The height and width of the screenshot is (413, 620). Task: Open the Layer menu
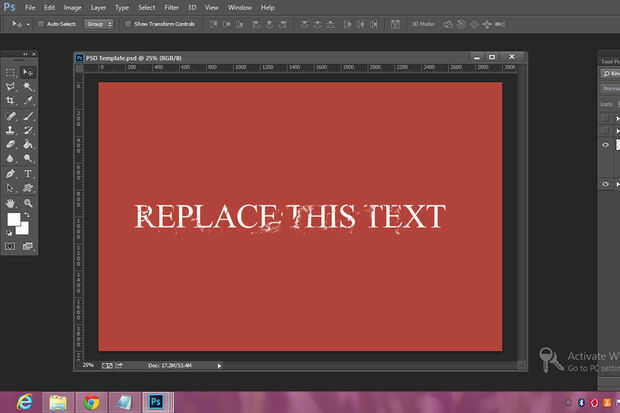[96, 7]
